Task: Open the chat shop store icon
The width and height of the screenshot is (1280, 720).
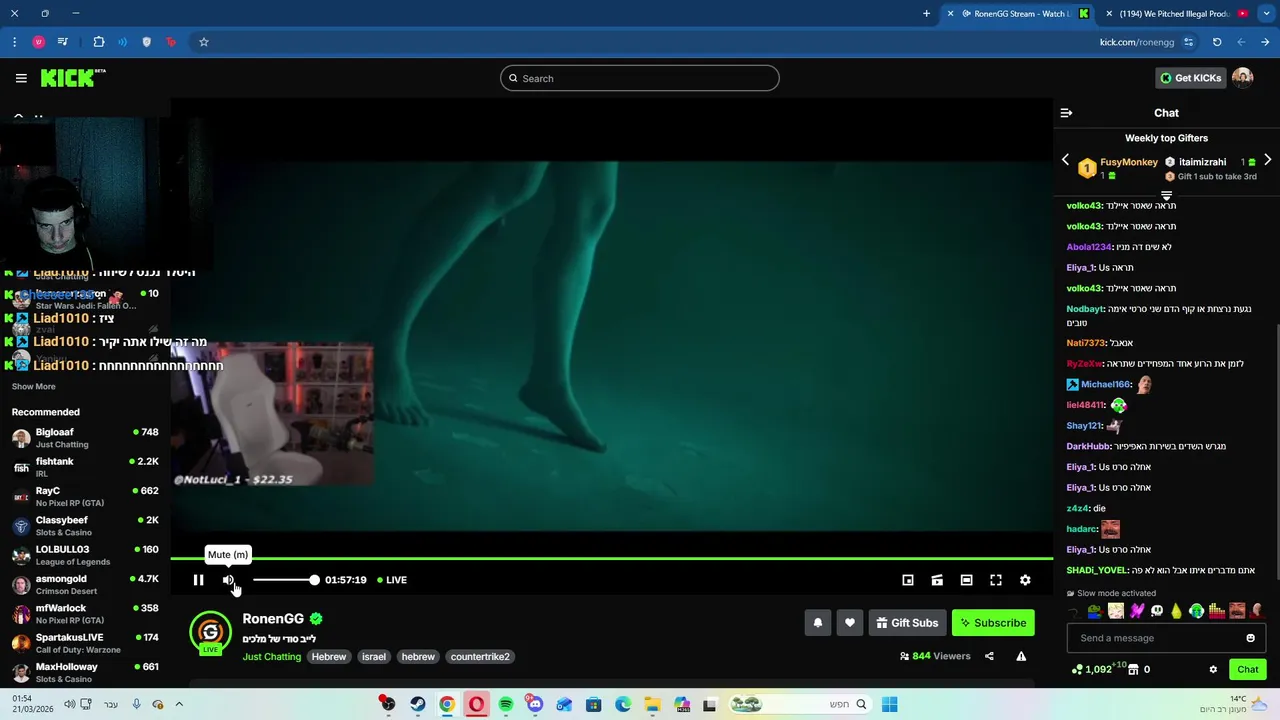Action: [1134, 670]
